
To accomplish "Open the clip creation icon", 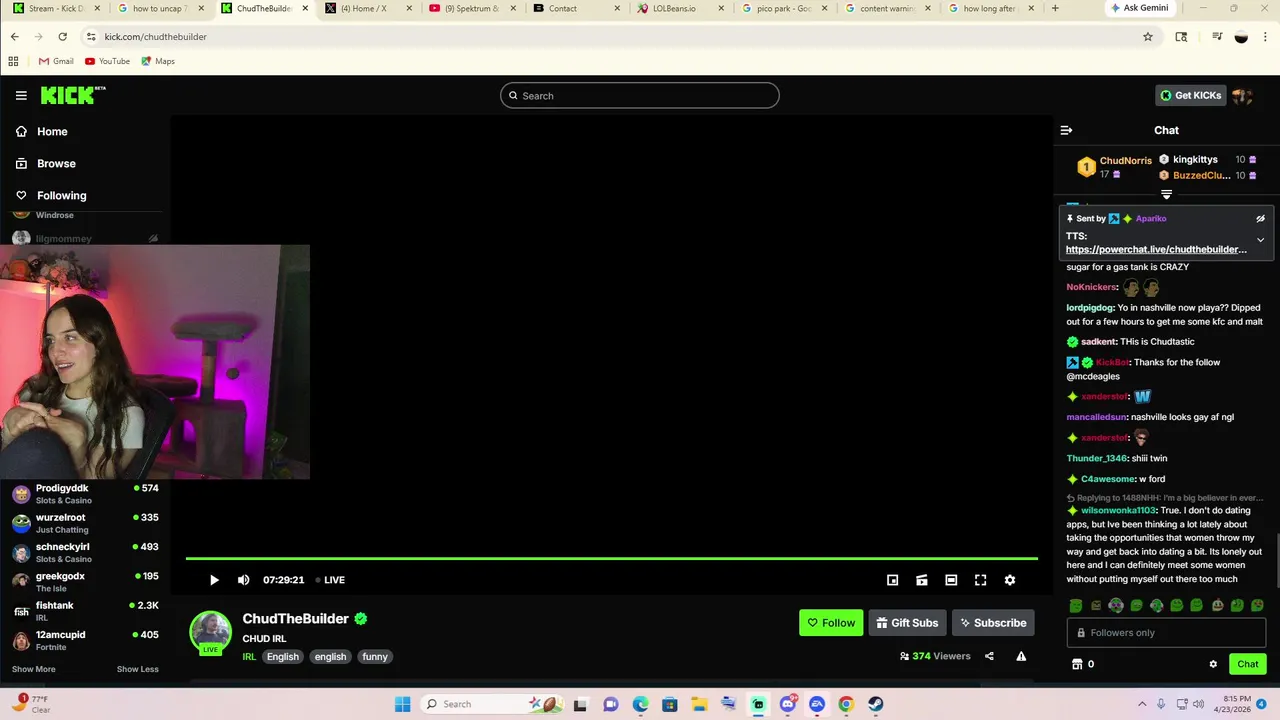I will (x=922, y=580).
